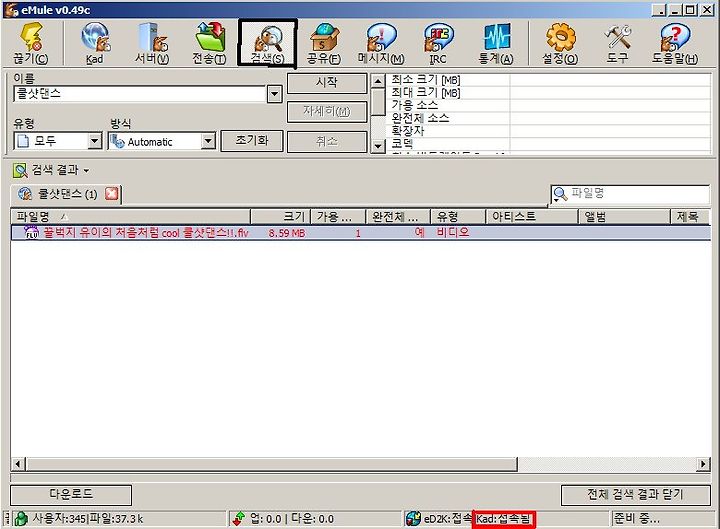Click the 초기화 (Reset) button
Viewport: 720px width, 529px height.
(x=252, y=141)
